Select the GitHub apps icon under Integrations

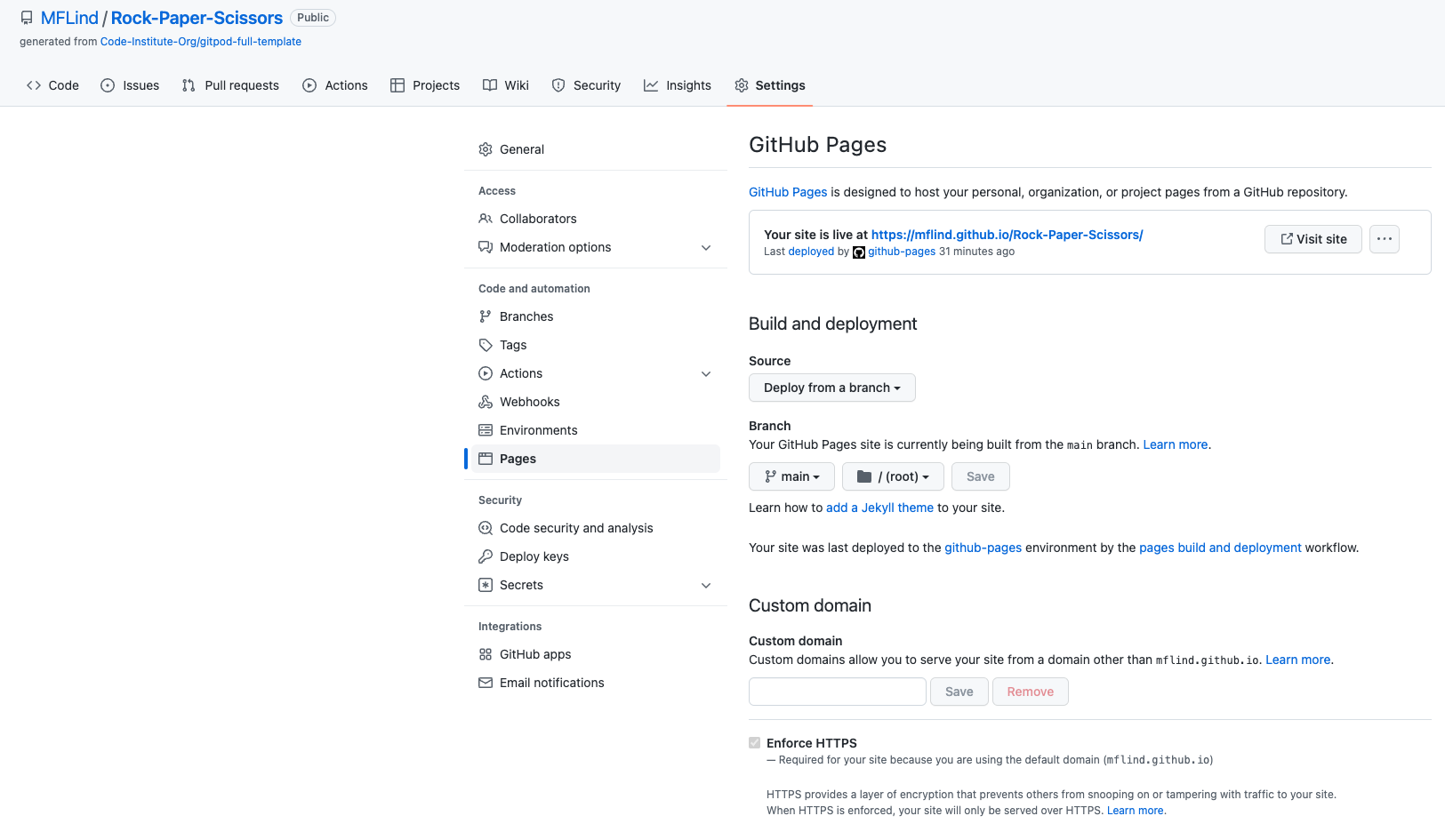(486, 654)
